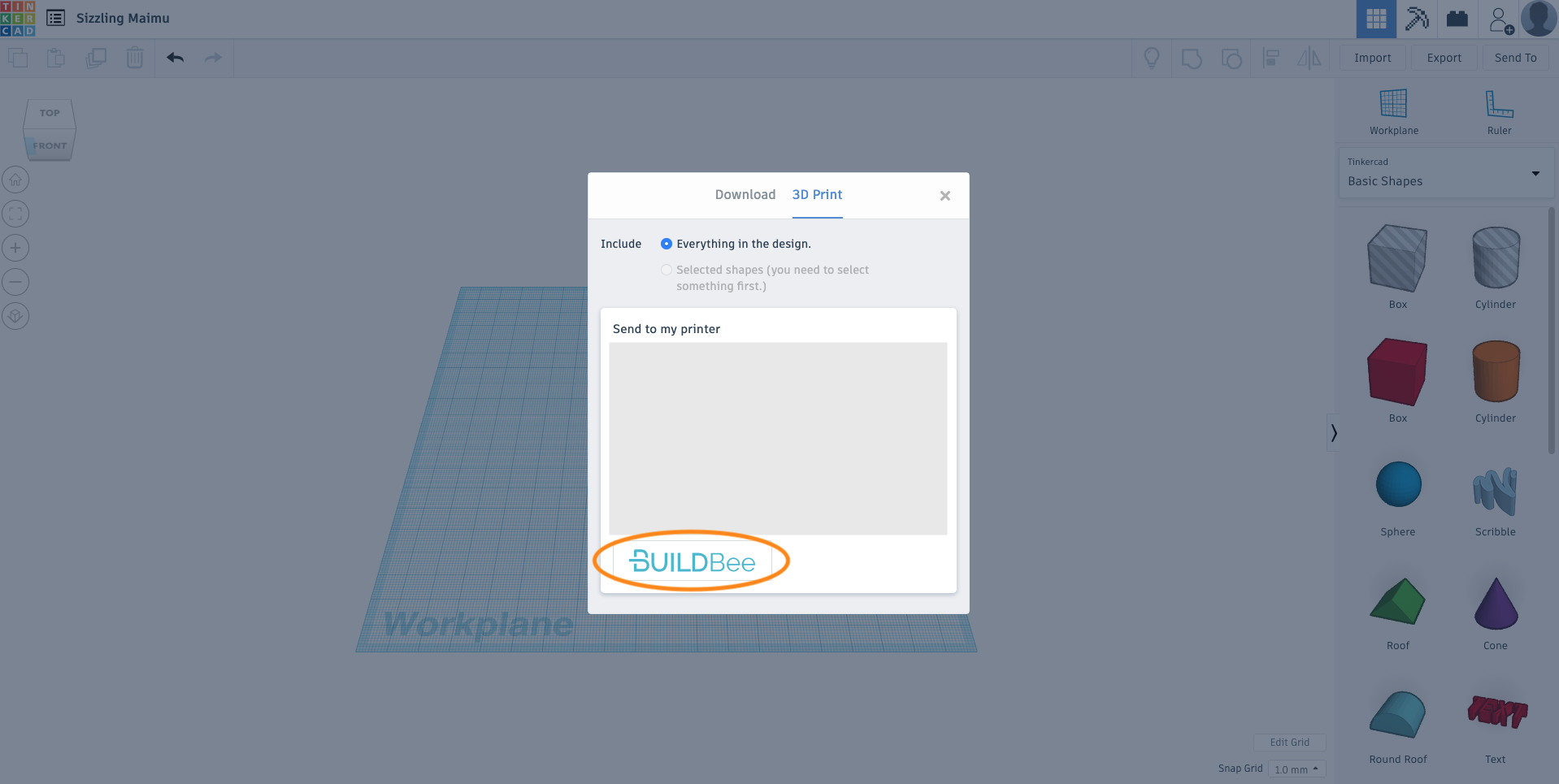Select Everything in the design option
This screenshot has height=784, width=1559.
[x=667, y=244]
